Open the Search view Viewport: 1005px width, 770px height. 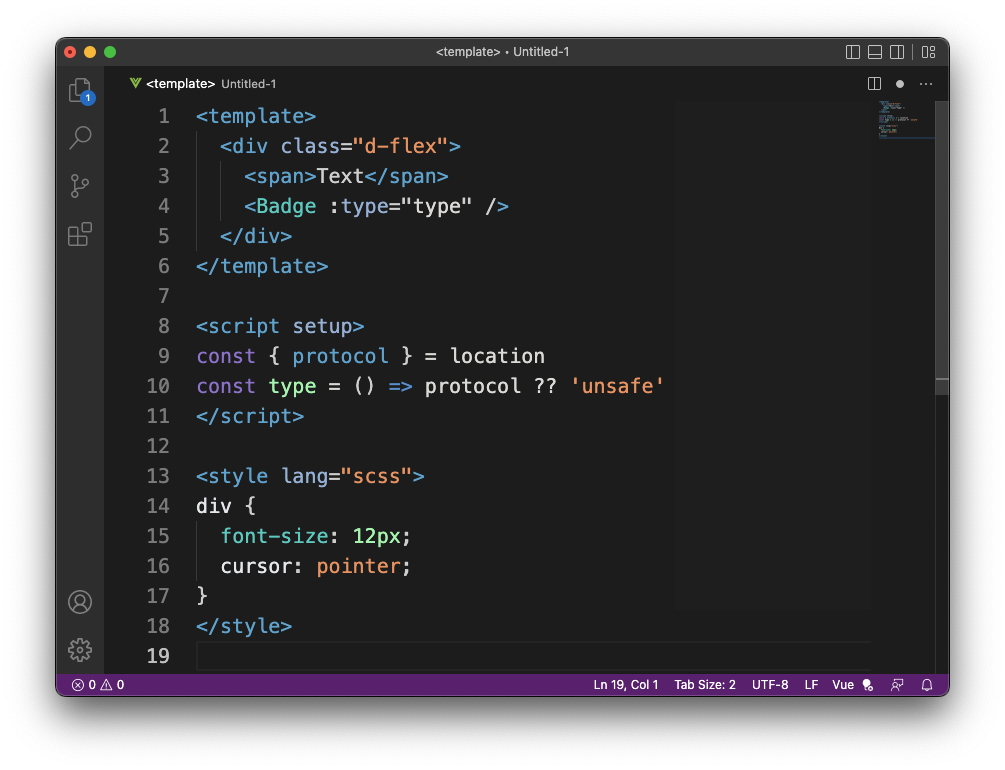[x=80, y=137]
